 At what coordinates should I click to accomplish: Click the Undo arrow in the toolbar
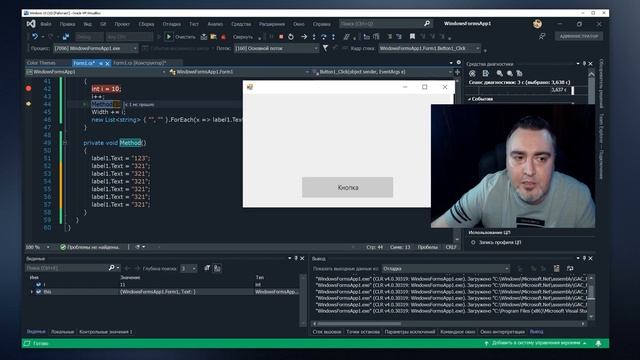click(x=35, y=37)
